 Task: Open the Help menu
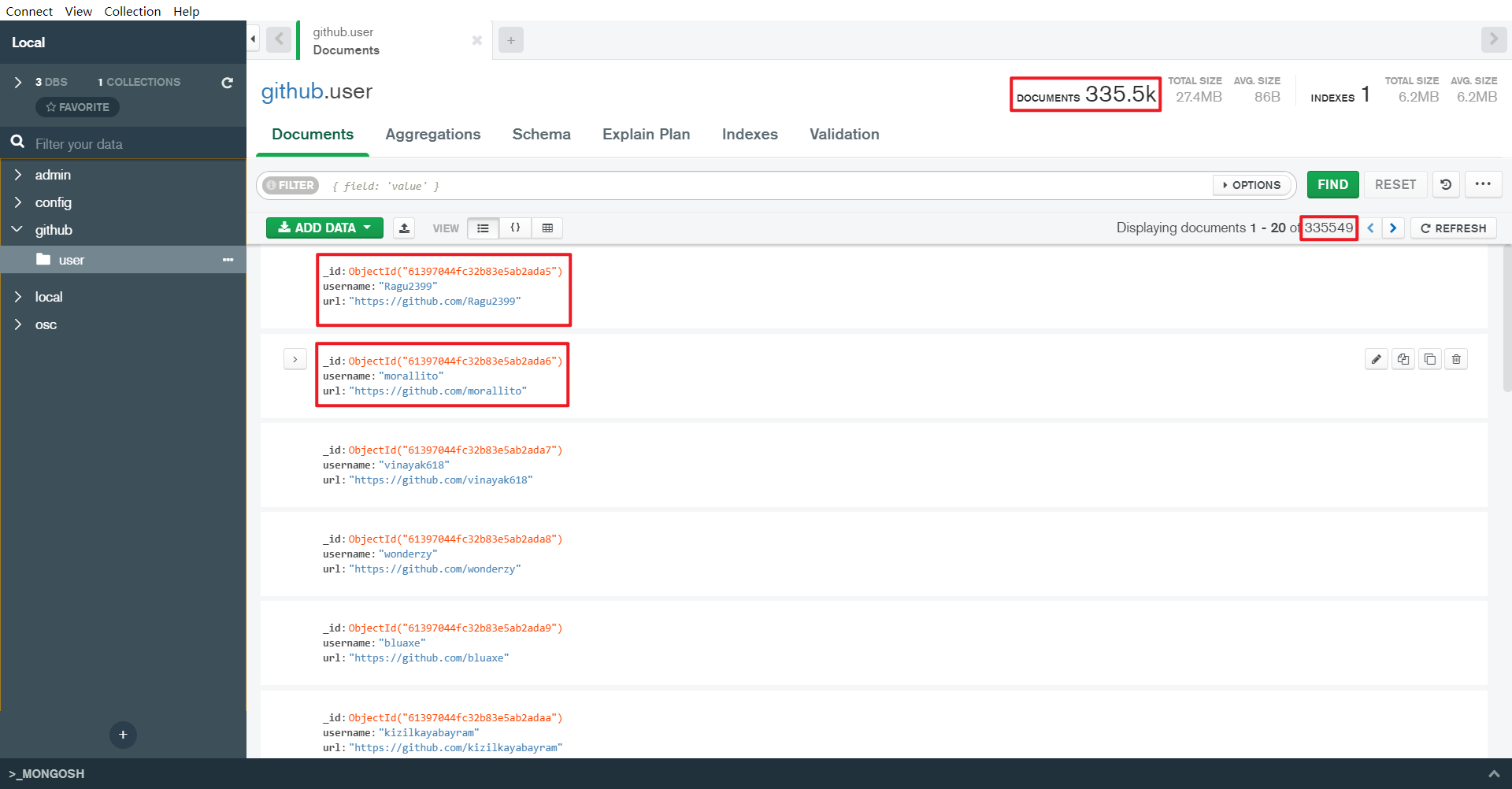point(187,11)
